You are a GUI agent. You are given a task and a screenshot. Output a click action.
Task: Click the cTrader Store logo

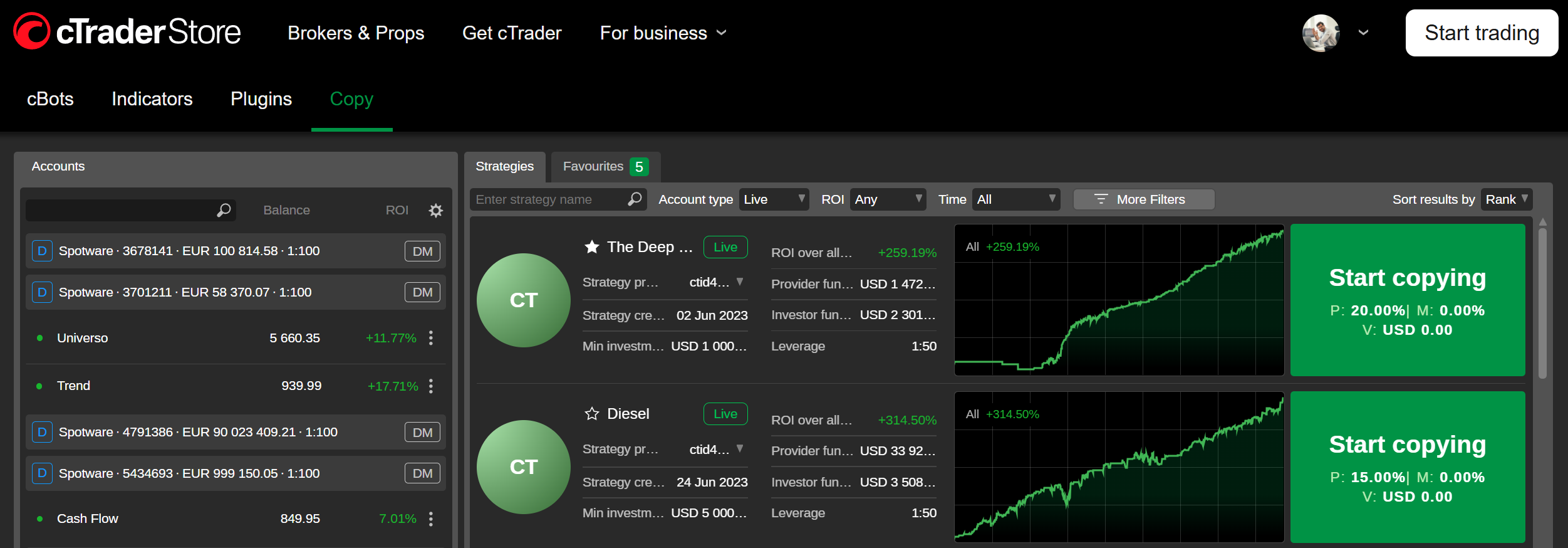127,31
